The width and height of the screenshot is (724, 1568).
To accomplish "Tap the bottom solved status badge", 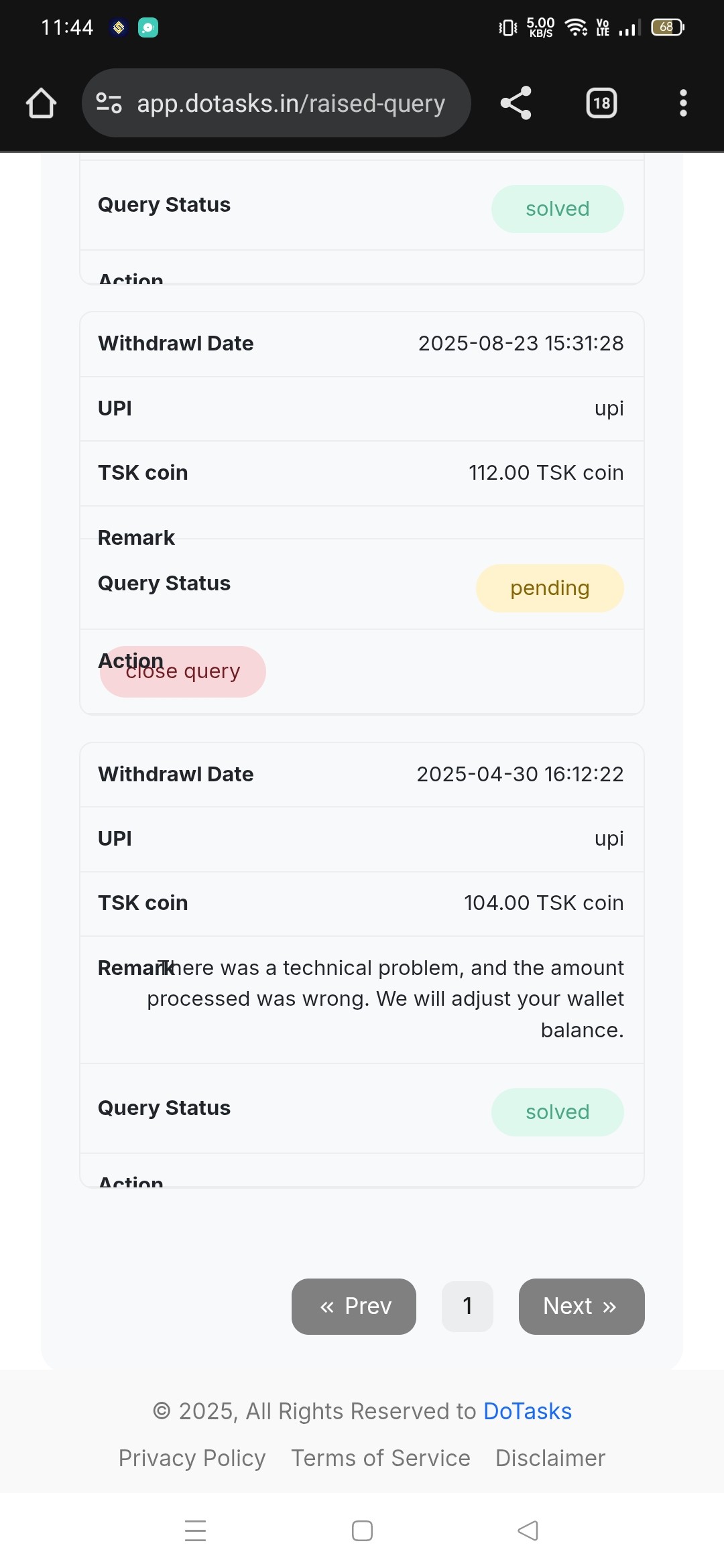I will click(558, 1112).
